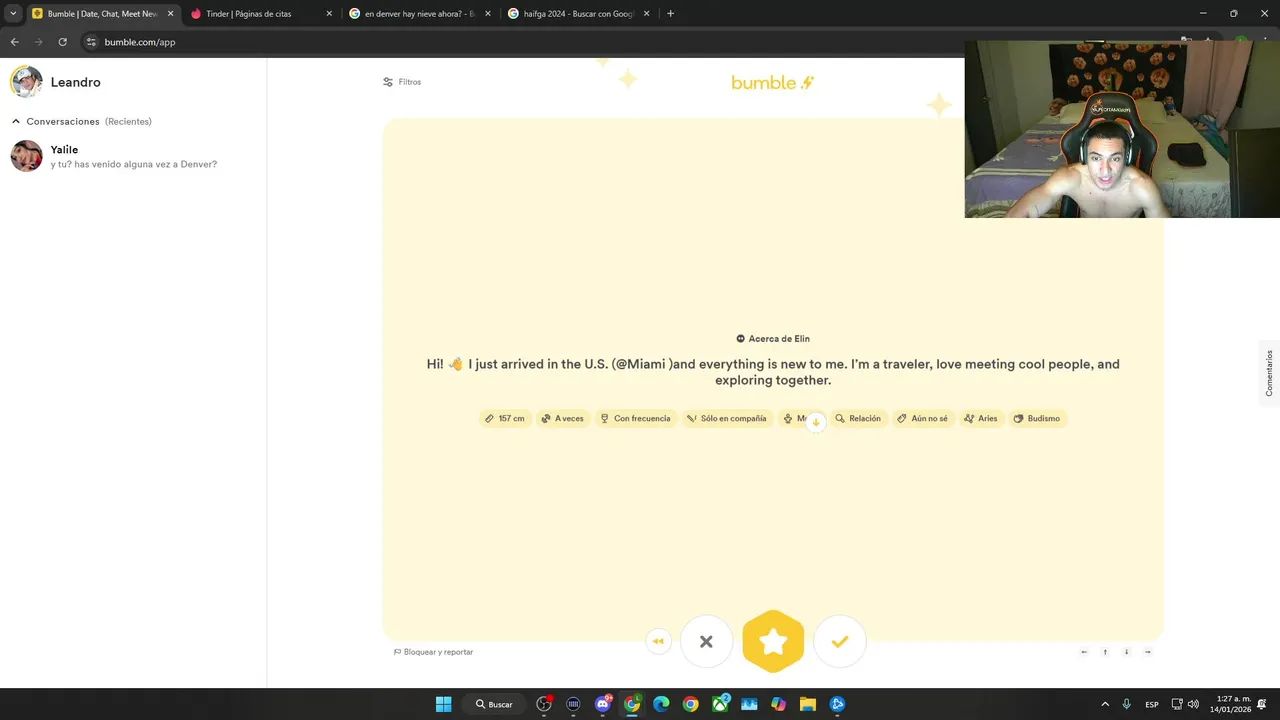Open Leandro's profile avatar
1280x720 pixels.
tap(26, 82)
